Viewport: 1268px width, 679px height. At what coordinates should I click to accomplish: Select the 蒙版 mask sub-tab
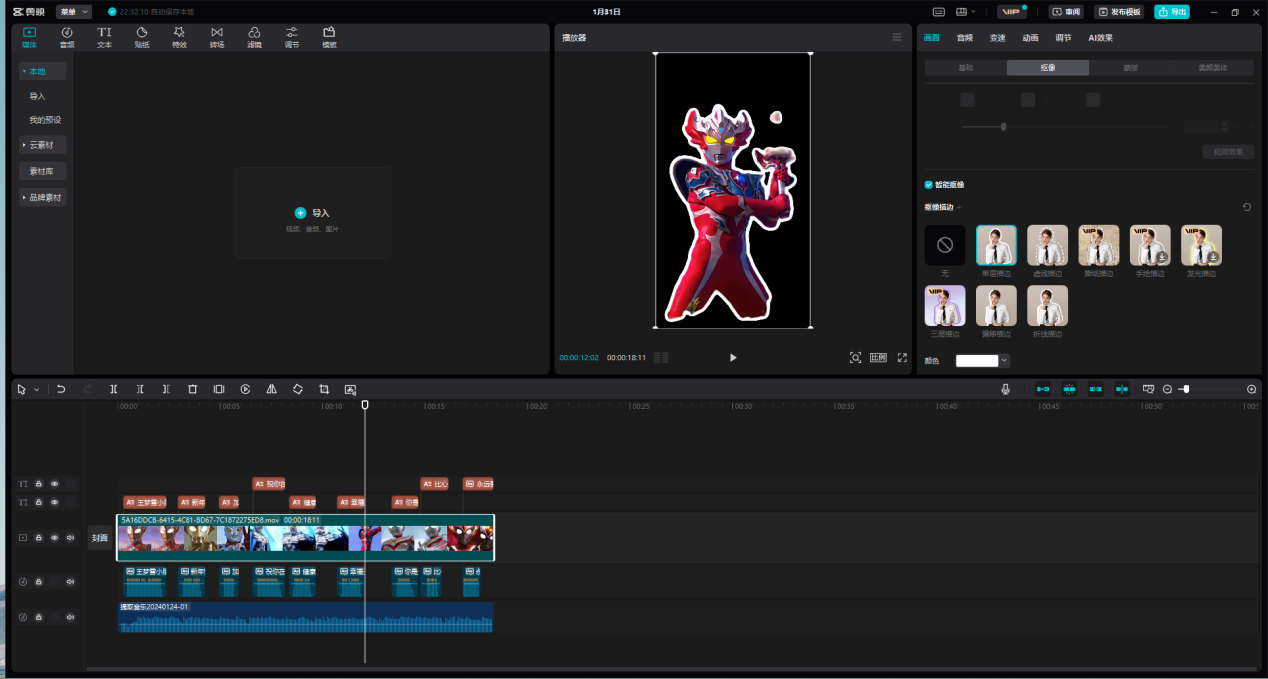pyautogui.click(x=1131, y=68)
